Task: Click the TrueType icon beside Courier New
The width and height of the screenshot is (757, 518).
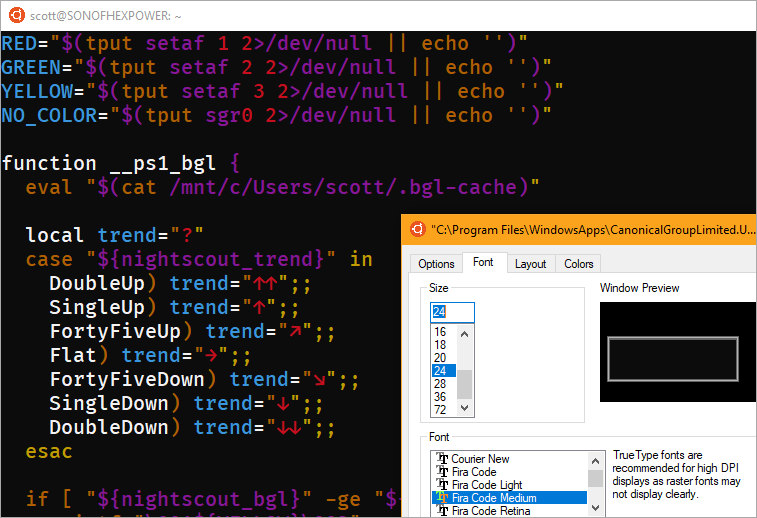Action: (x=443, y=460)
